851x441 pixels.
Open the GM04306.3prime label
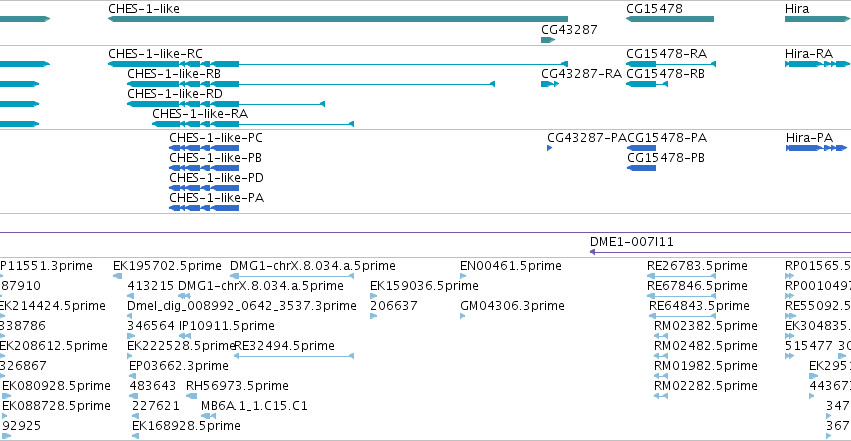tap(512, 306)
